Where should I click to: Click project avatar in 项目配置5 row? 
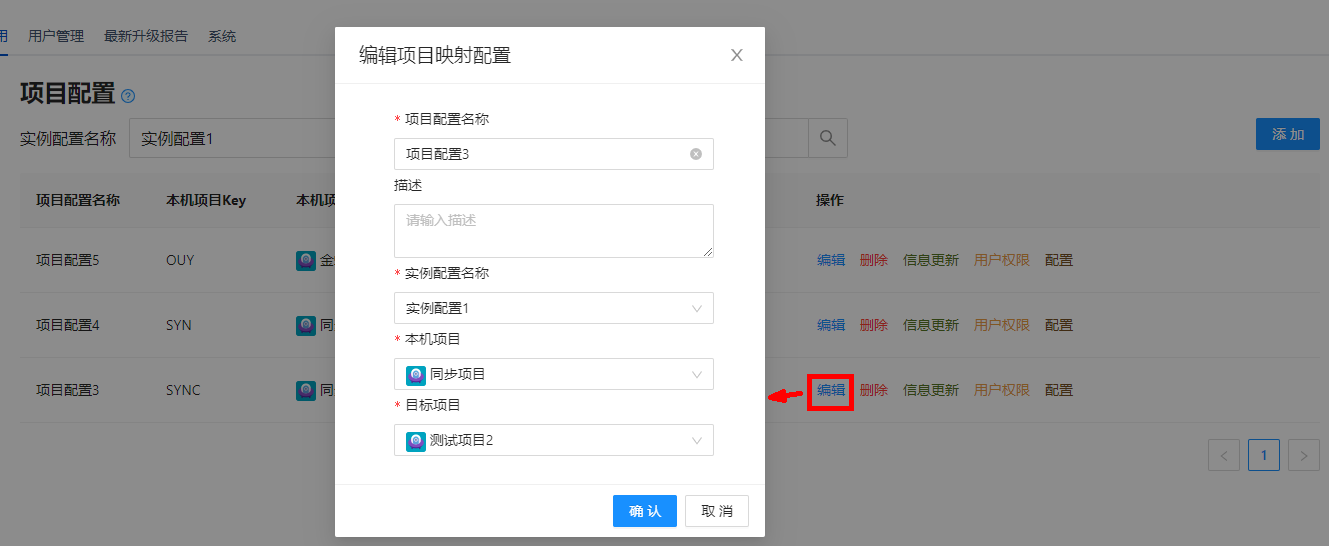click(x=306, y=260)
